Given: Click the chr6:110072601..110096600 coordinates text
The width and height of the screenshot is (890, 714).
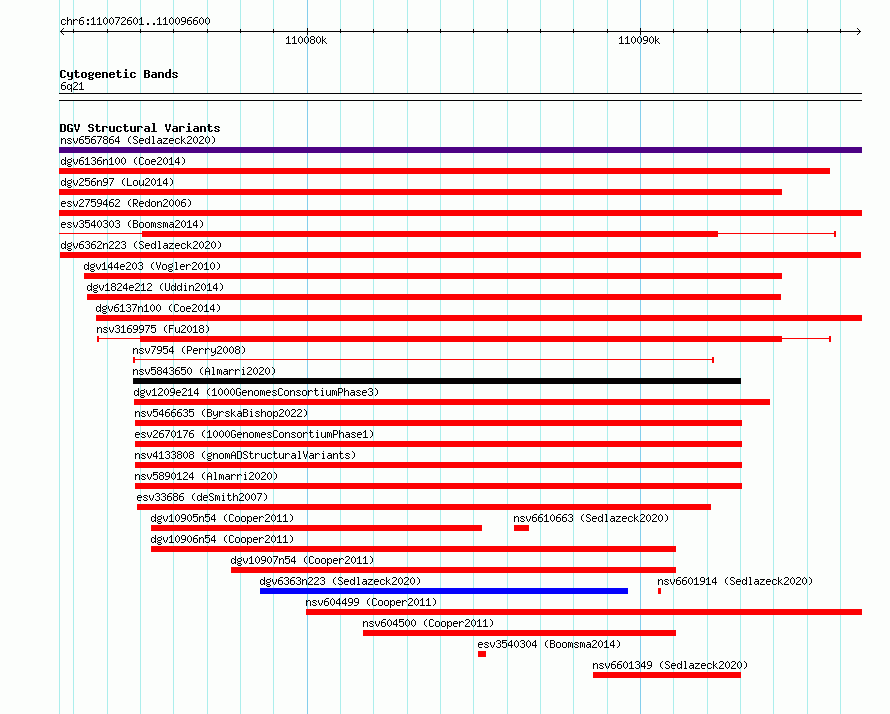Looking at the screenshot, I should [135, 21].
